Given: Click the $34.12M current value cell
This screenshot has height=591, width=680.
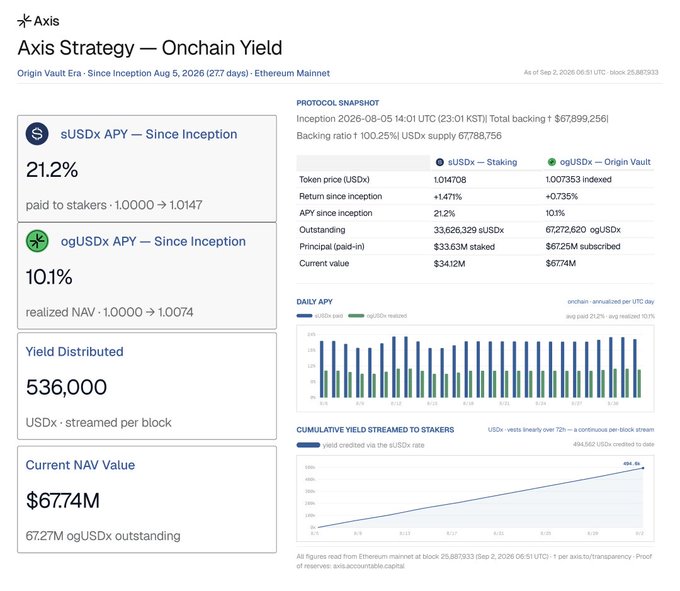Looking at the screenshot, I should coord(449,264).
